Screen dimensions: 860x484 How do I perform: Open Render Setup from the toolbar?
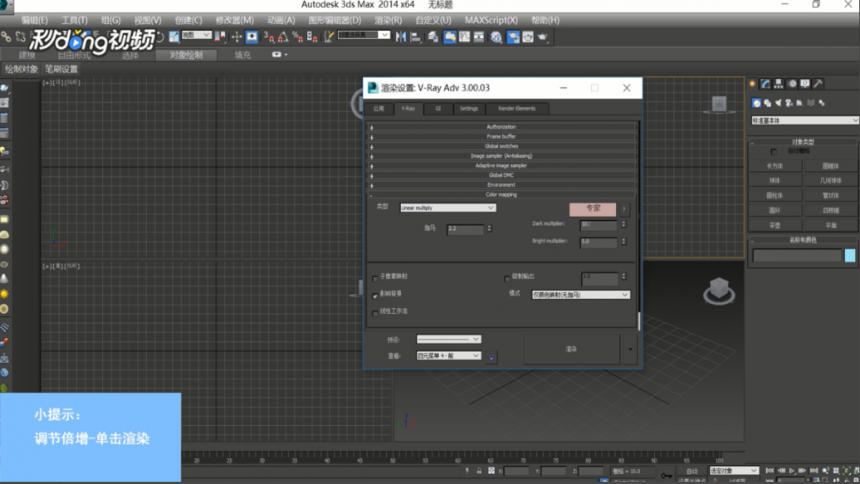pyautogui.click(x=513, y=37)
